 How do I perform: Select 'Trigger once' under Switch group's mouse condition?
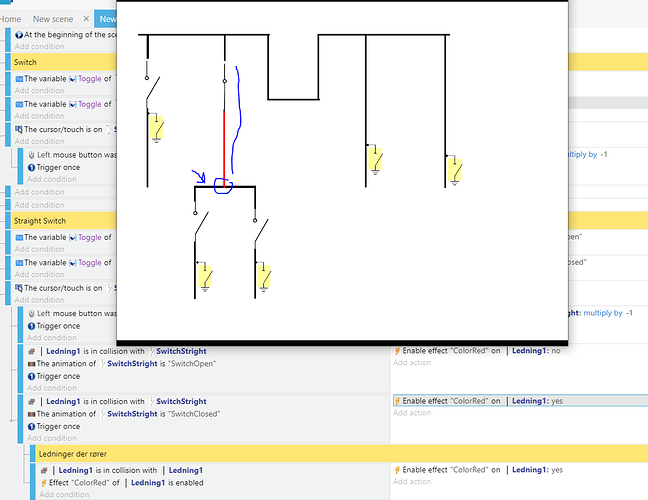[x=54, y=167]
